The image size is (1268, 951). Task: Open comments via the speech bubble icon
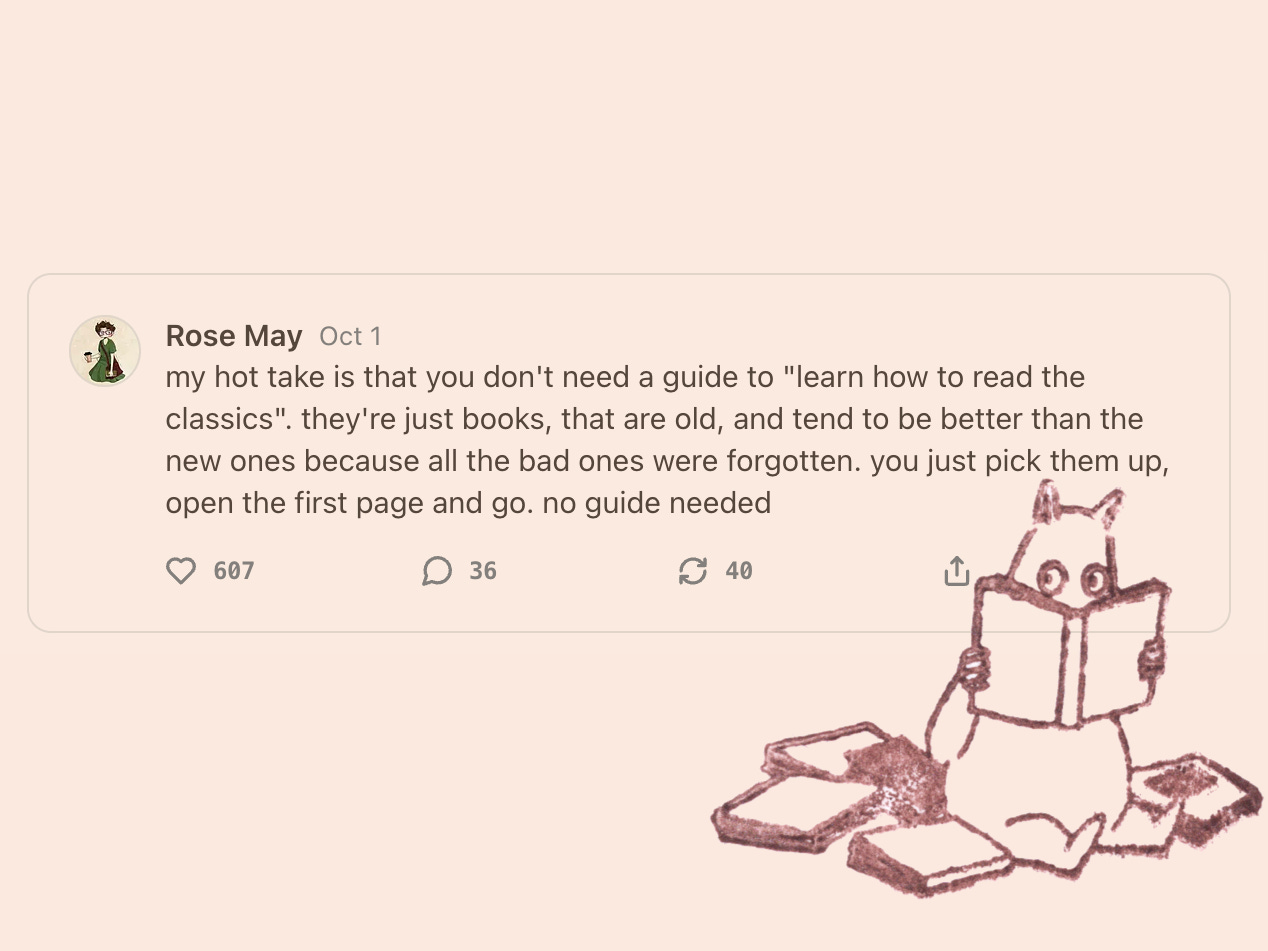[437, 571]
